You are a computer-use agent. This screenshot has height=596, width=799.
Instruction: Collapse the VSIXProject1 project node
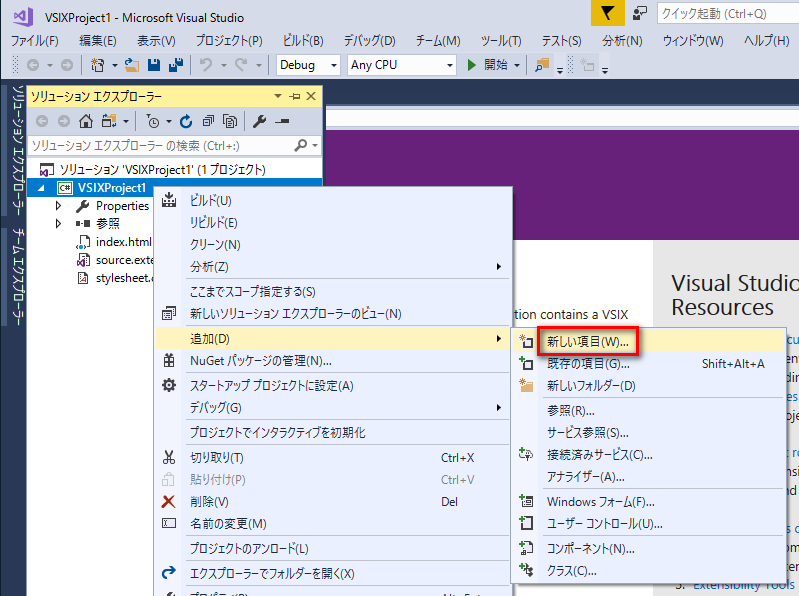(41, 188)
